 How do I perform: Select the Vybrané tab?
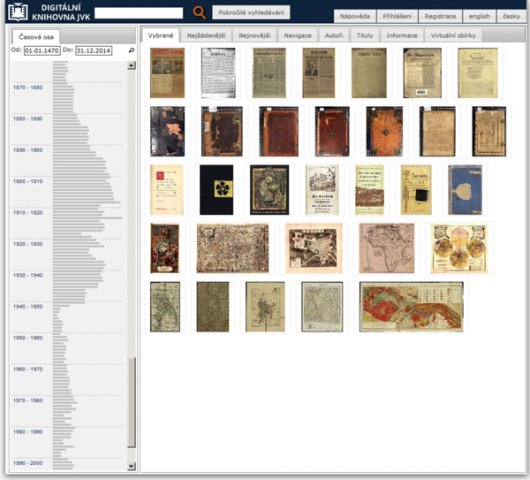coord(161,35)
